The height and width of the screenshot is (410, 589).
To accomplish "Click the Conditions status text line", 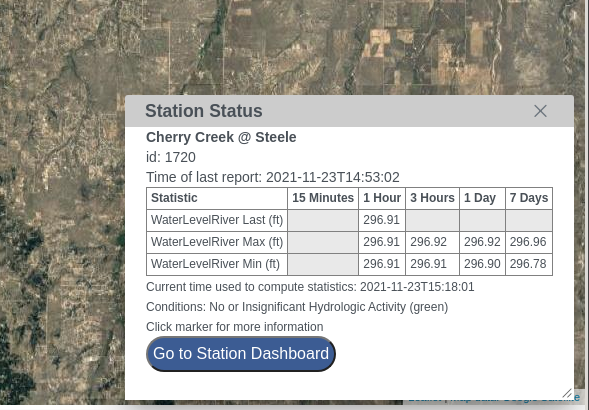I will pos(297,307).
